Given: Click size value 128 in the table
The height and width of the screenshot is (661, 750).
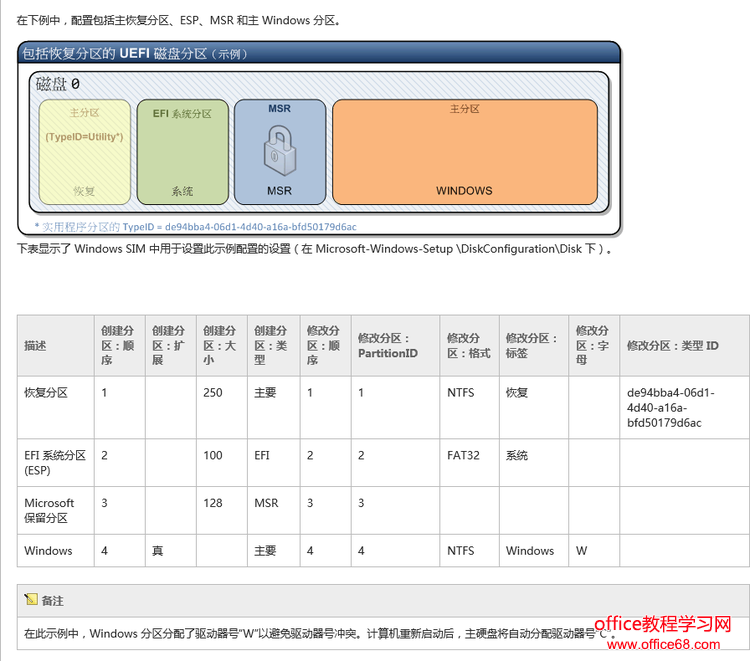Looking at the screenshot, I should [213, 503].
